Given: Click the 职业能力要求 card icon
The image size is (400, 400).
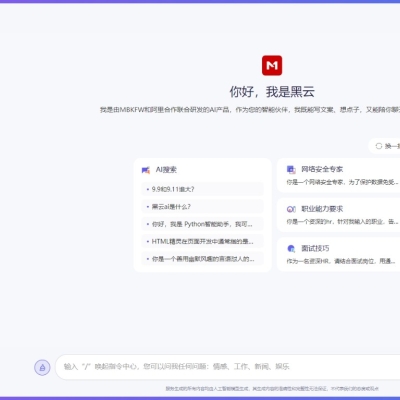Looking at the screenshot, I should click(291, 209).
